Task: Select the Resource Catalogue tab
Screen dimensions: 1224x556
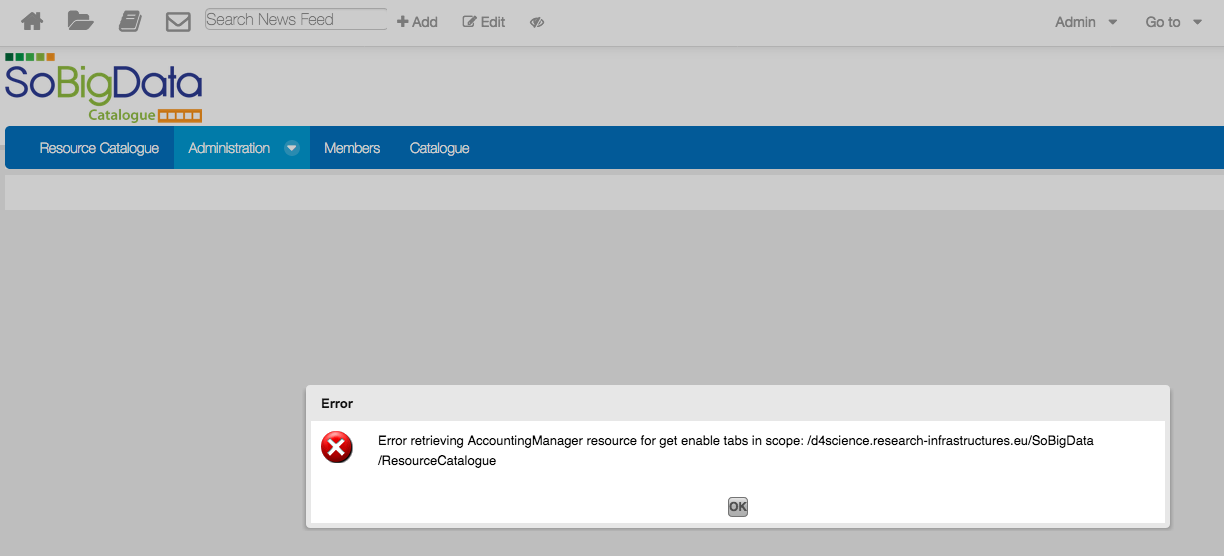Action: 99,148
